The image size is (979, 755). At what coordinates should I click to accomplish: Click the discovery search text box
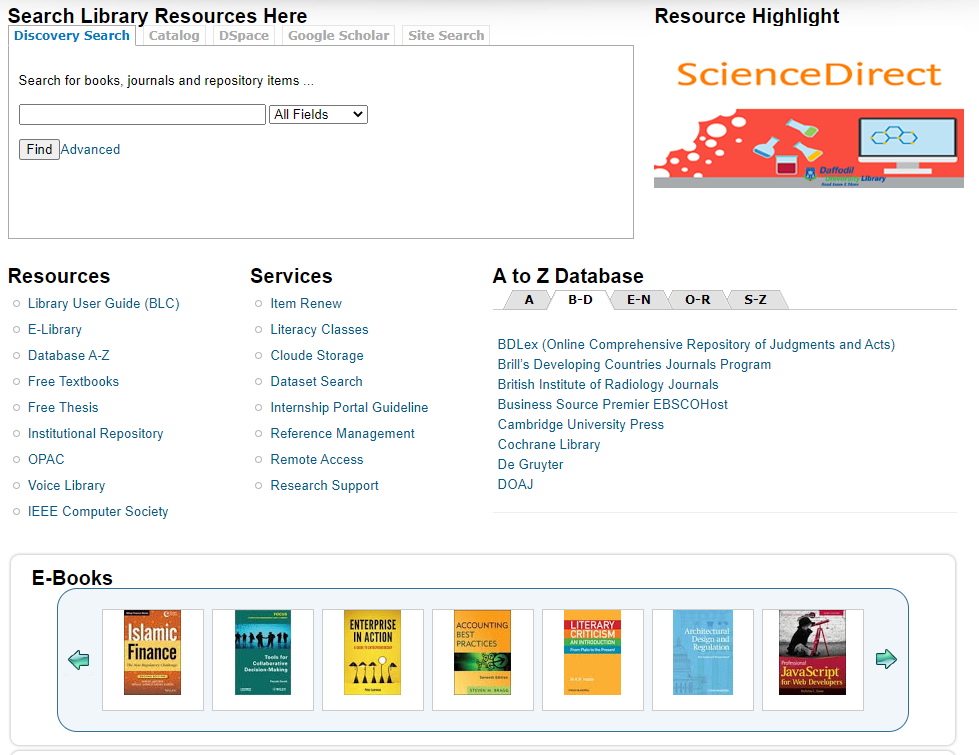point(142,114)
